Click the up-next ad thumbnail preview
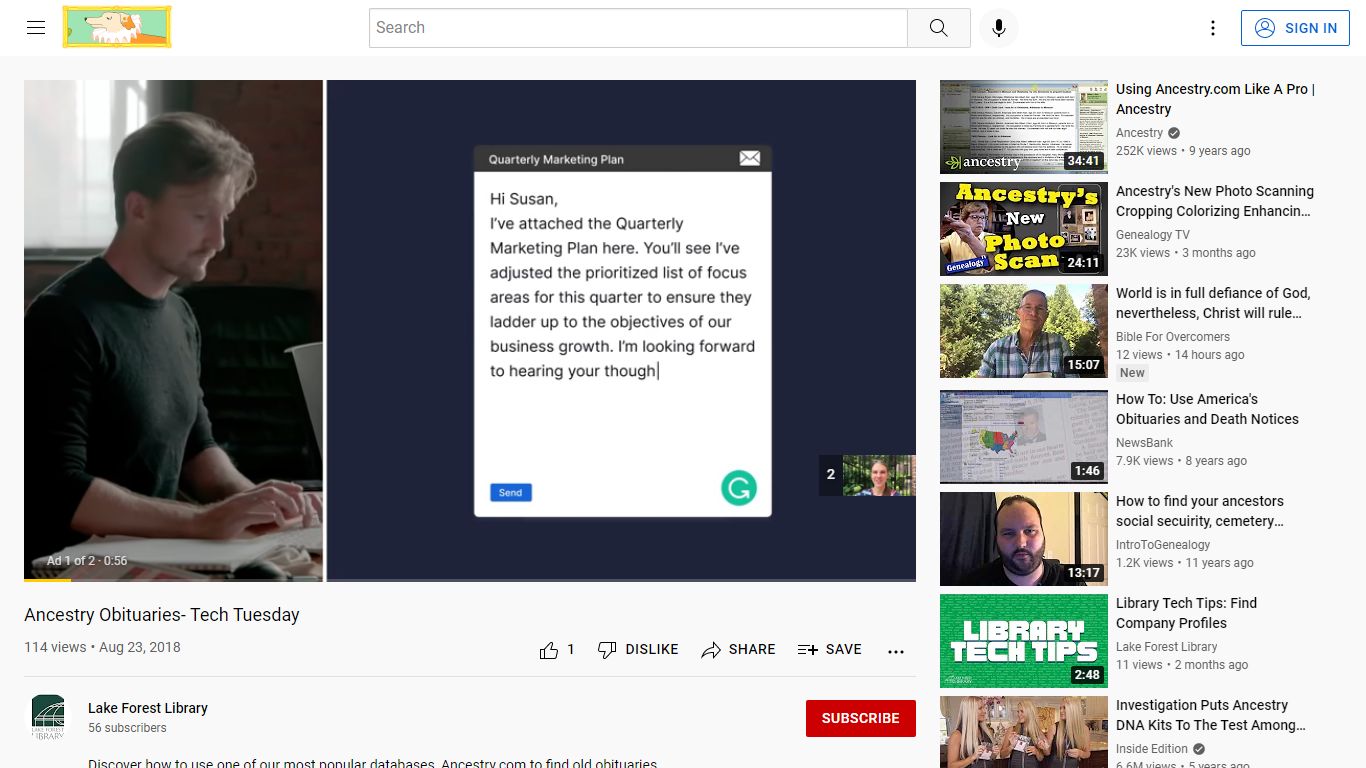The height and width of the screenshot is (768, 1366). click(x=879, y=475)
